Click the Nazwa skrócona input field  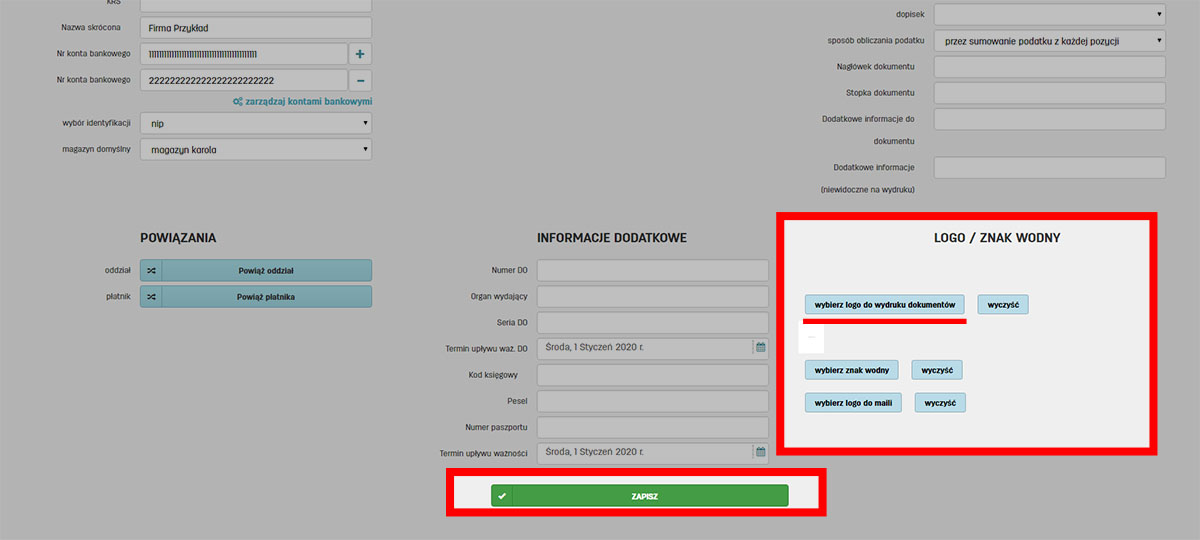click(255, 28)
